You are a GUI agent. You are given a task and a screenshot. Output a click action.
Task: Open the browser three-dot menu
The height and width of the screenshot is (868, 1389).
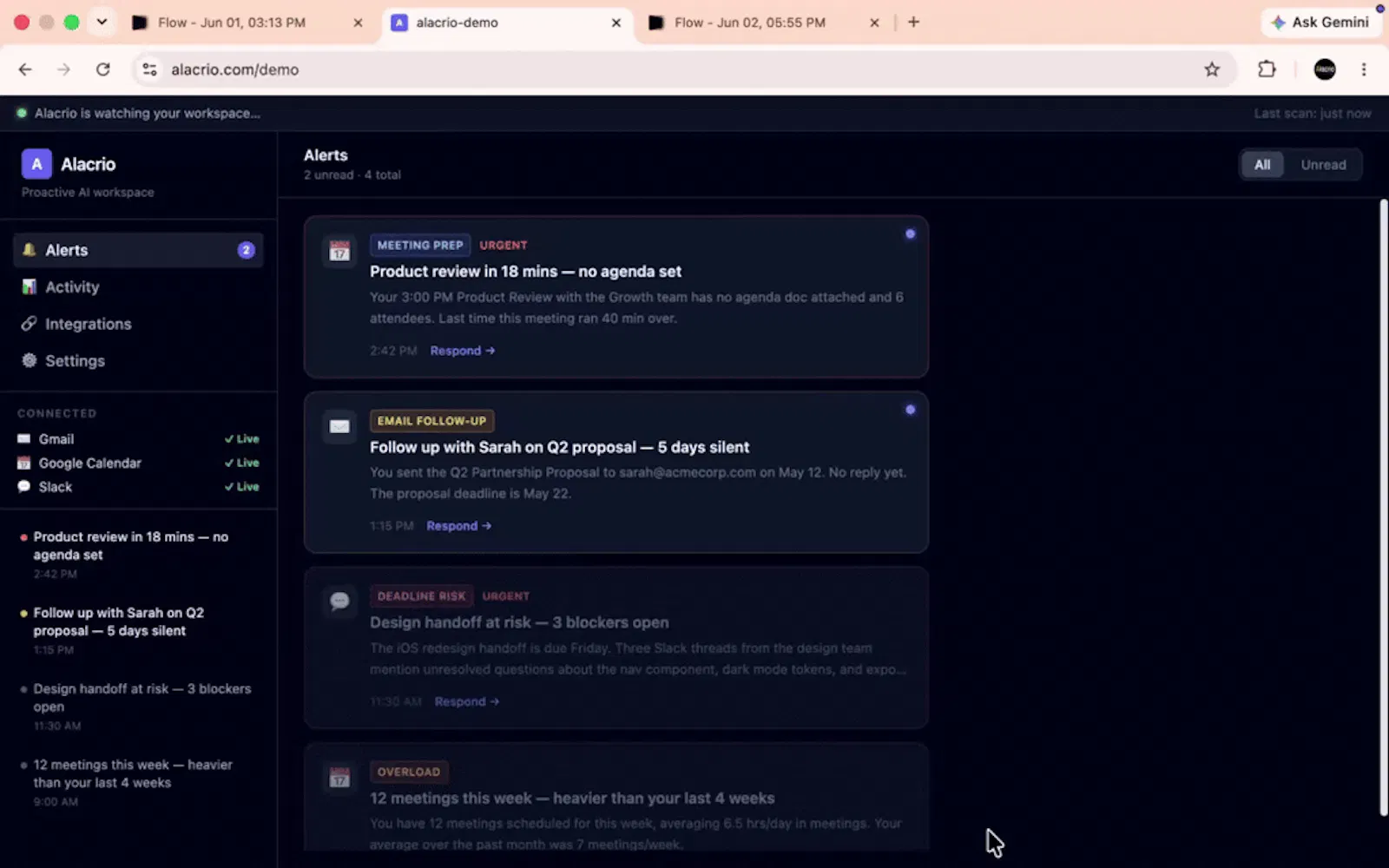(1364, 69)
